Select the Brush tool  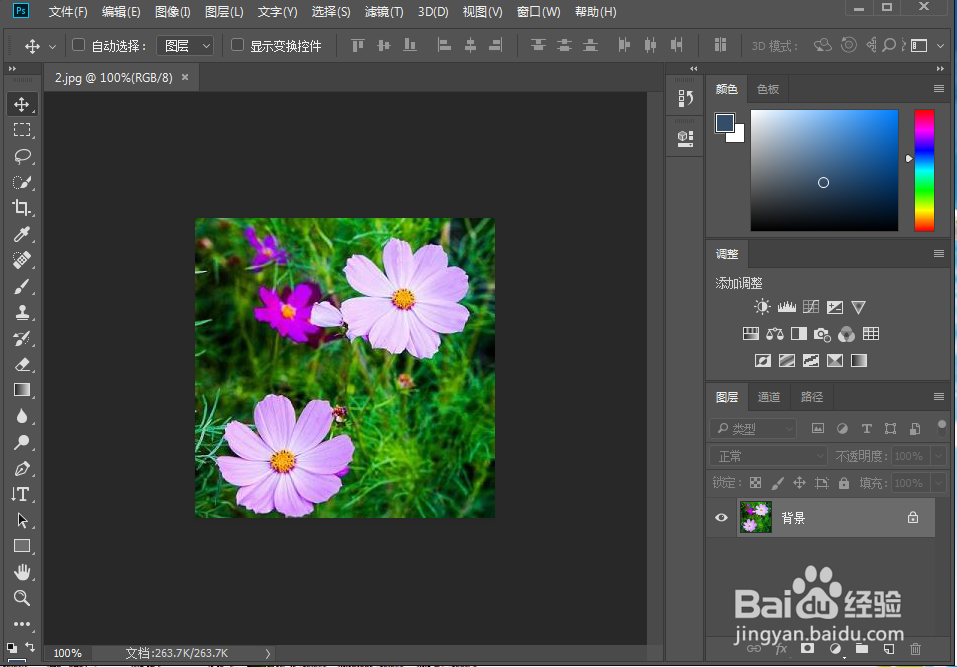click(x=22, y=286)
